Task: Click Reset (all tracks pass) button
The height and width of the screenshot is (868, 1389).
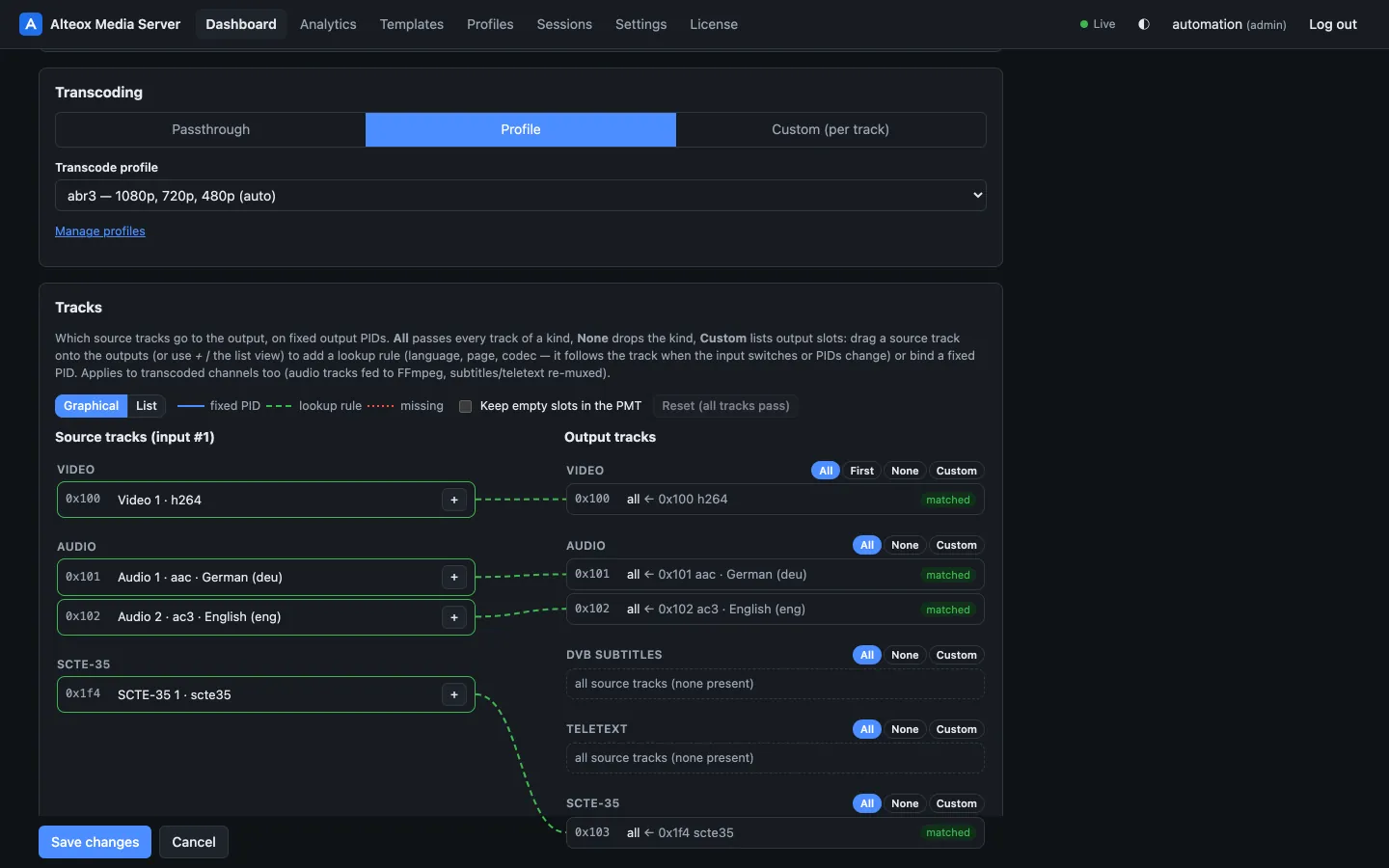Action: tap(725, 406)
